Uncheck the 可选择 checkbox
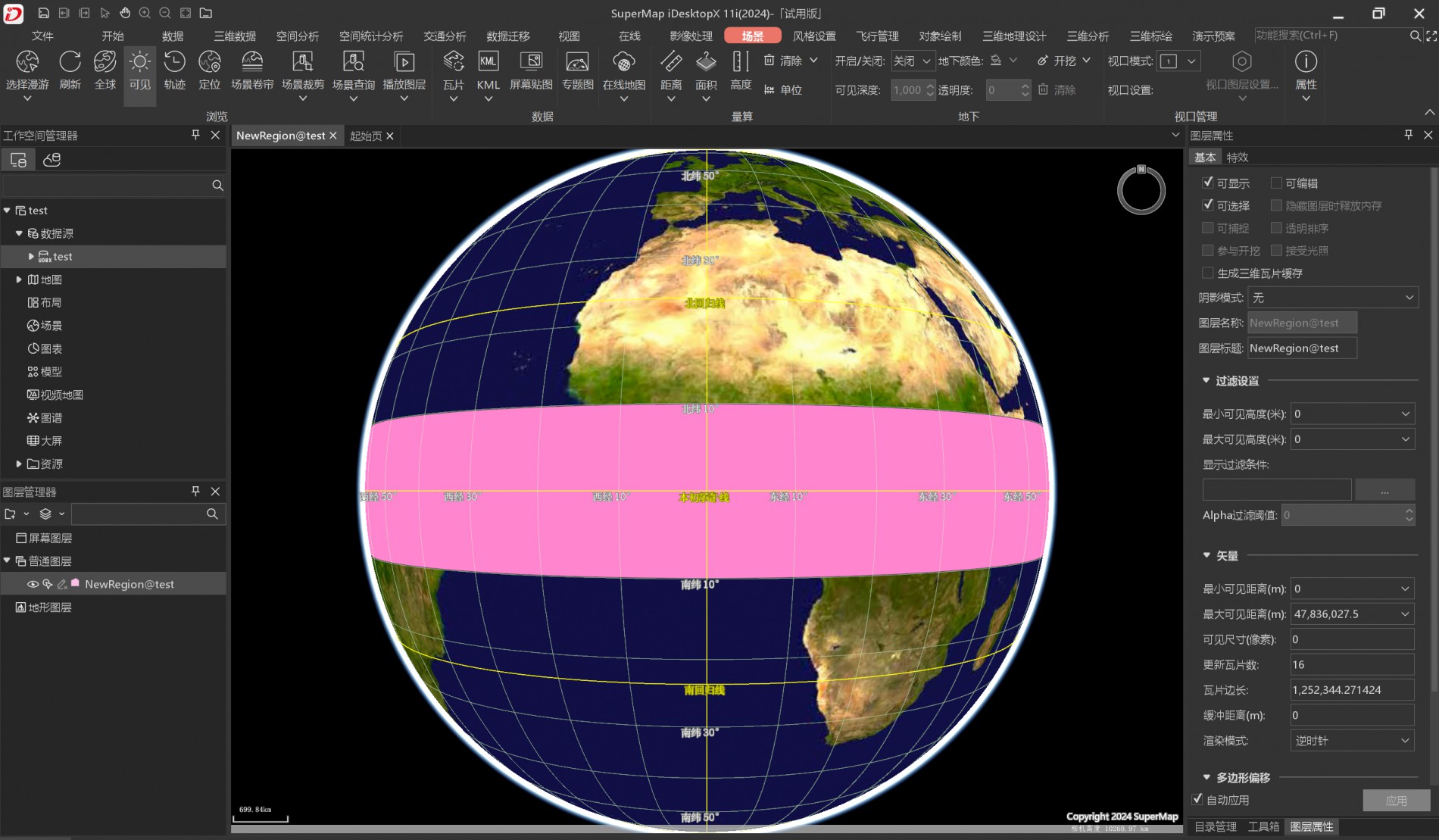 tap(1208, 205)
